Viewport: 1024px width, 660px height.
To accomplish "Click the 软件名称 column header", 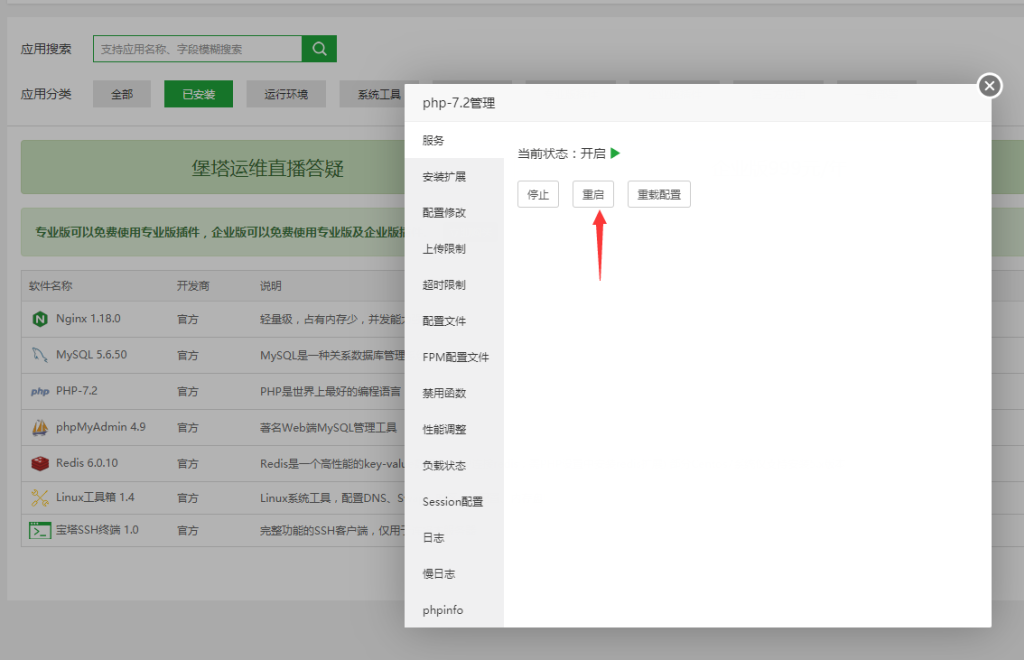I will pos(51,286).
